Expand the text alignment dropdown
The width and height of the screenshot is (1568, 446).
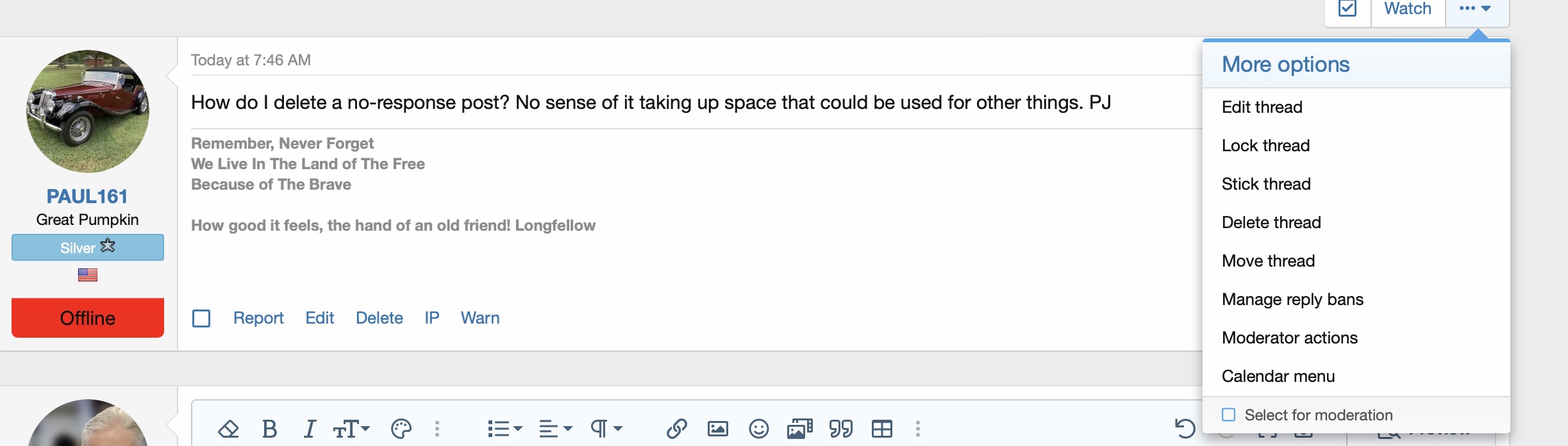555,429
